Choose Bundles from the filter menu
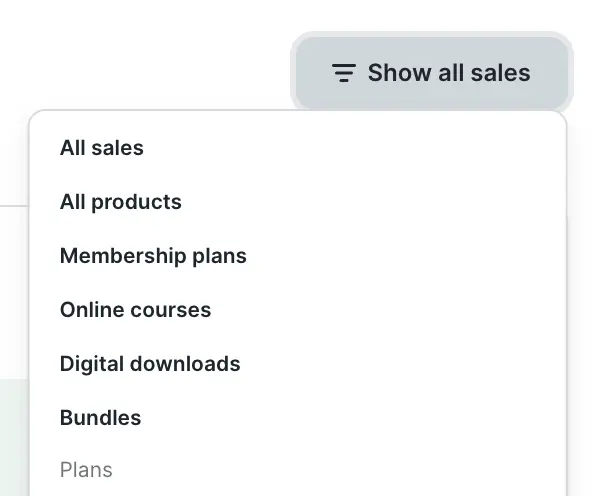Screen dimensions: 600x496 point(100,418)
